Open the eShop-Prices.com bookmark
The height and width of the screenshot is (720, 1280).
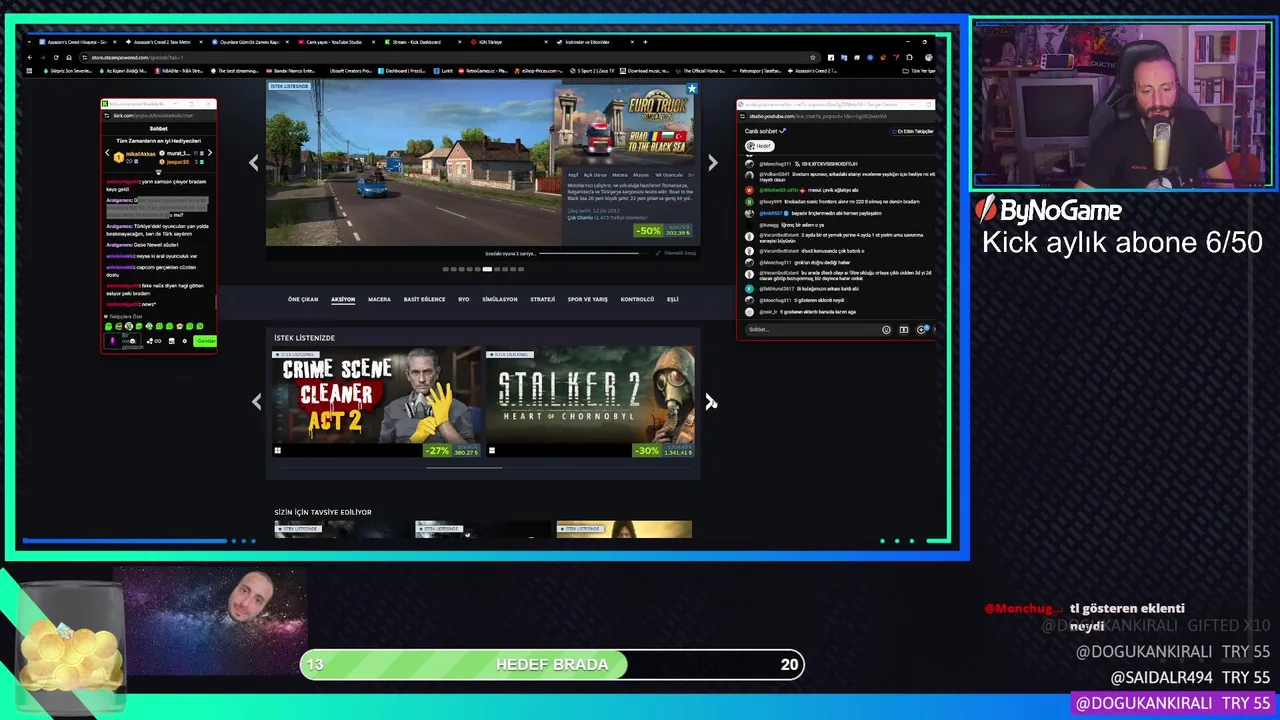(540, 71)
